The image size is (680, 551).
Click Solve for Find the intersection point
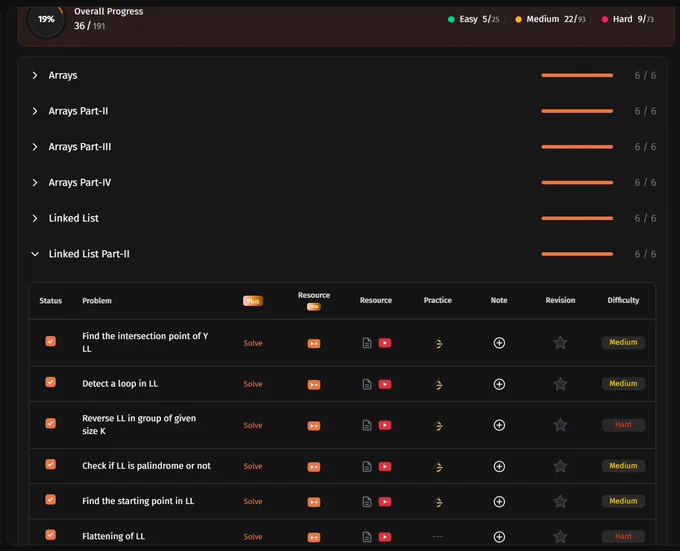pyautogui.click(x=253, y=343)
